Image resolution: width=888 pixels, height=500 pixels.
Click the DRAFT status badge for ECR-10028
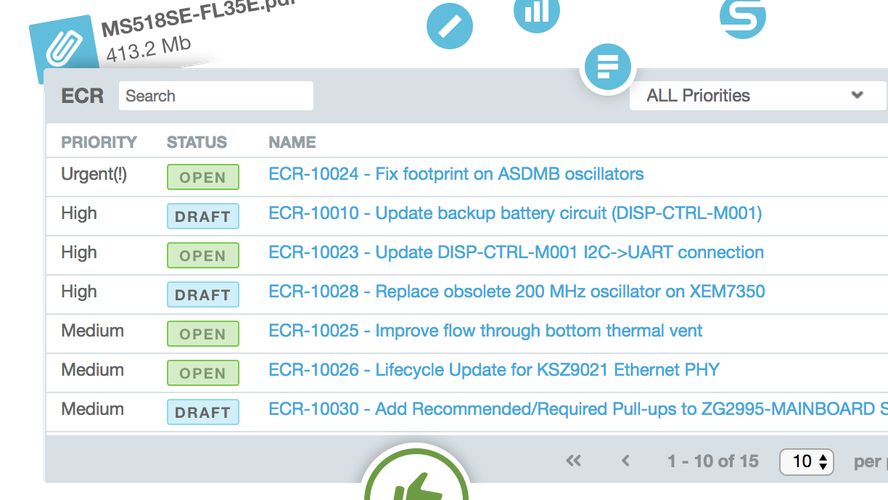[203, 294]
